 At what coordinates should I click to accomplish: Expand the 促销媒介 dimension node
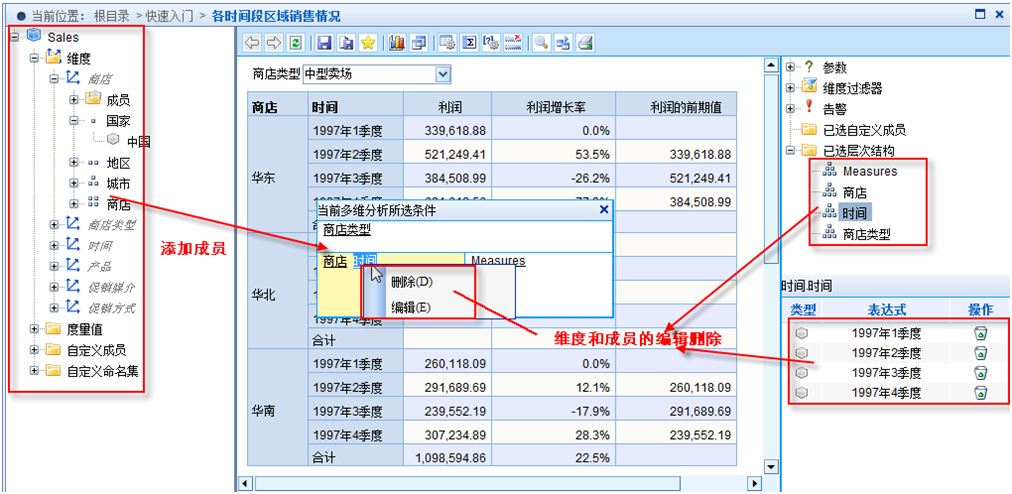pos(54,287)
